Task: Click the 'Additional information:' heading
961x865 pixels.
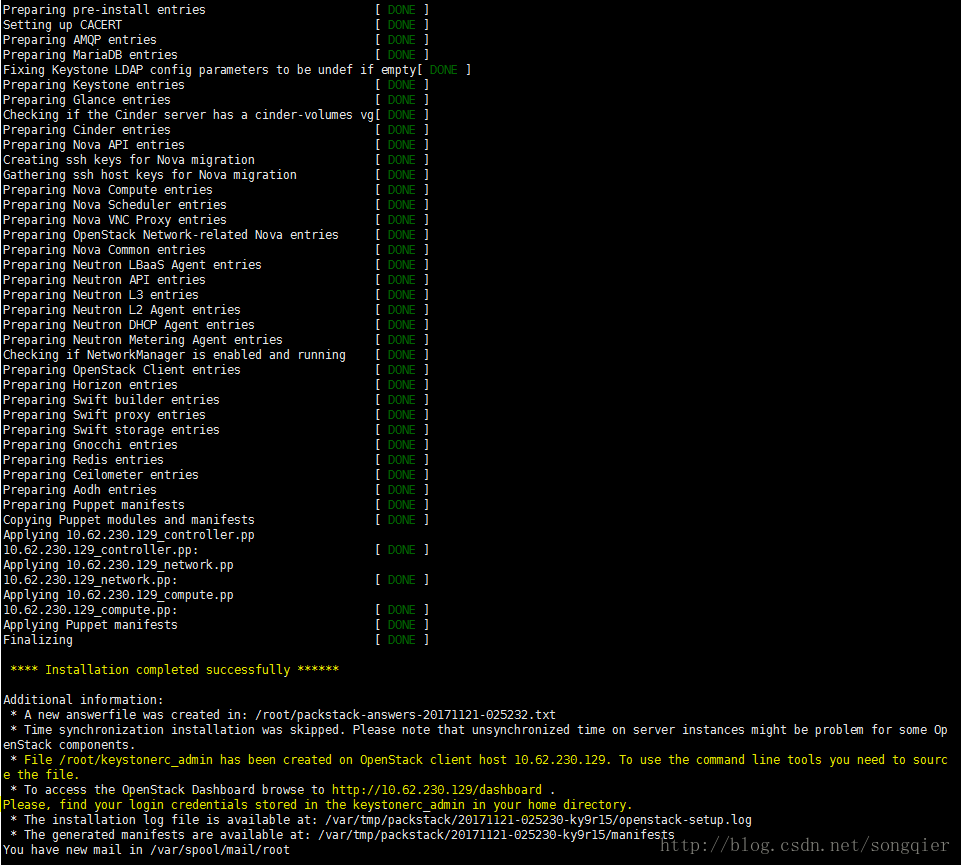Action: click(x=83, y=701)
